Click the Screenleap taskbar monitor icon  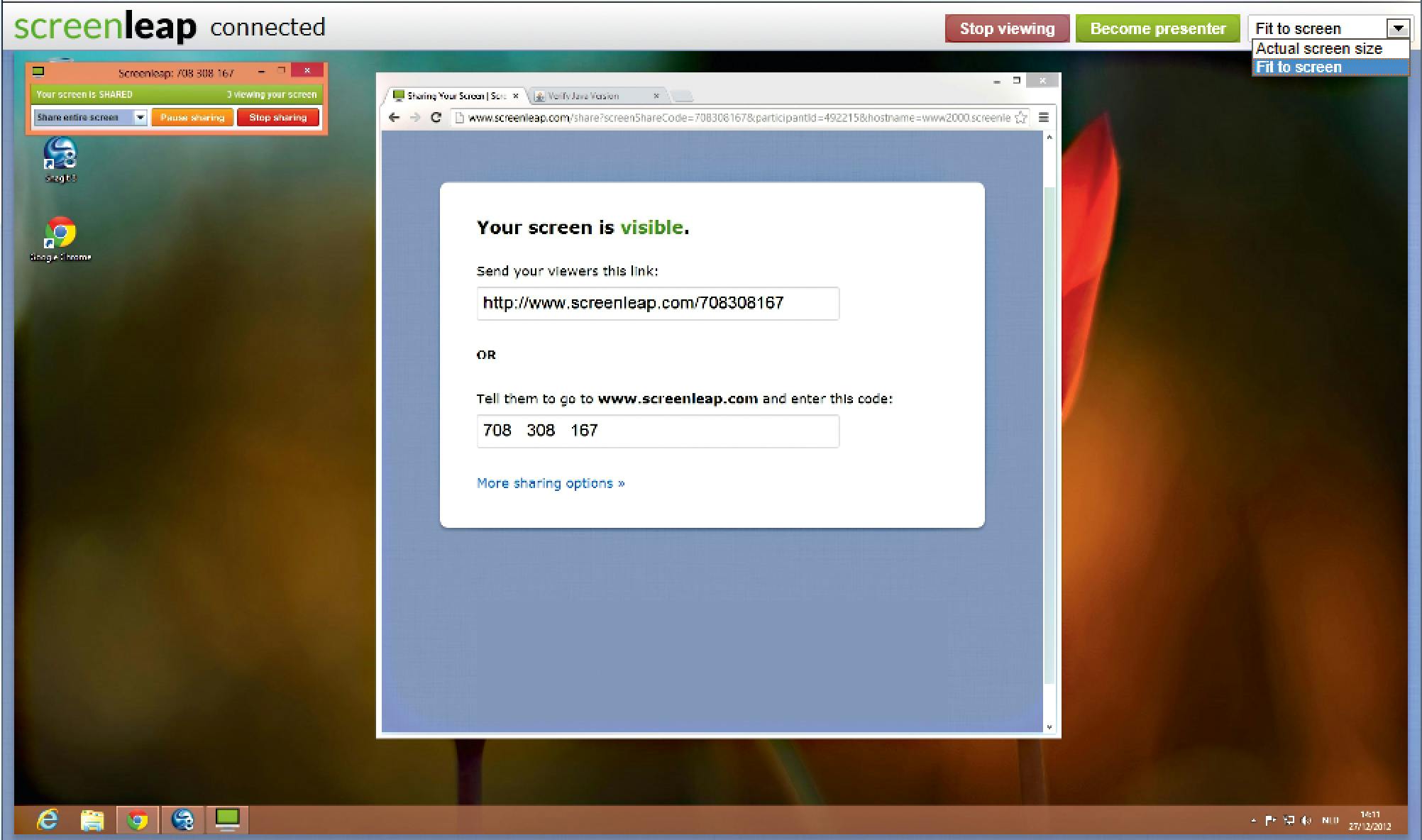click(x=227, y=820)
